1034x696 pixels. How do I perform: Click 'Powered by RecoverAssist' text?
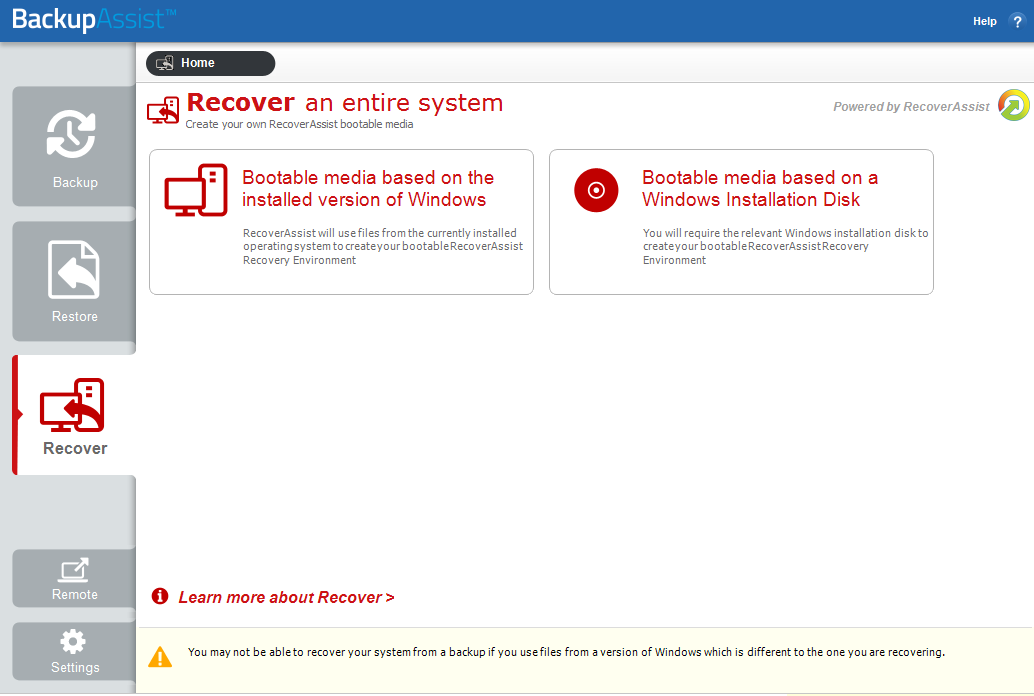click(x=911, y=107)
